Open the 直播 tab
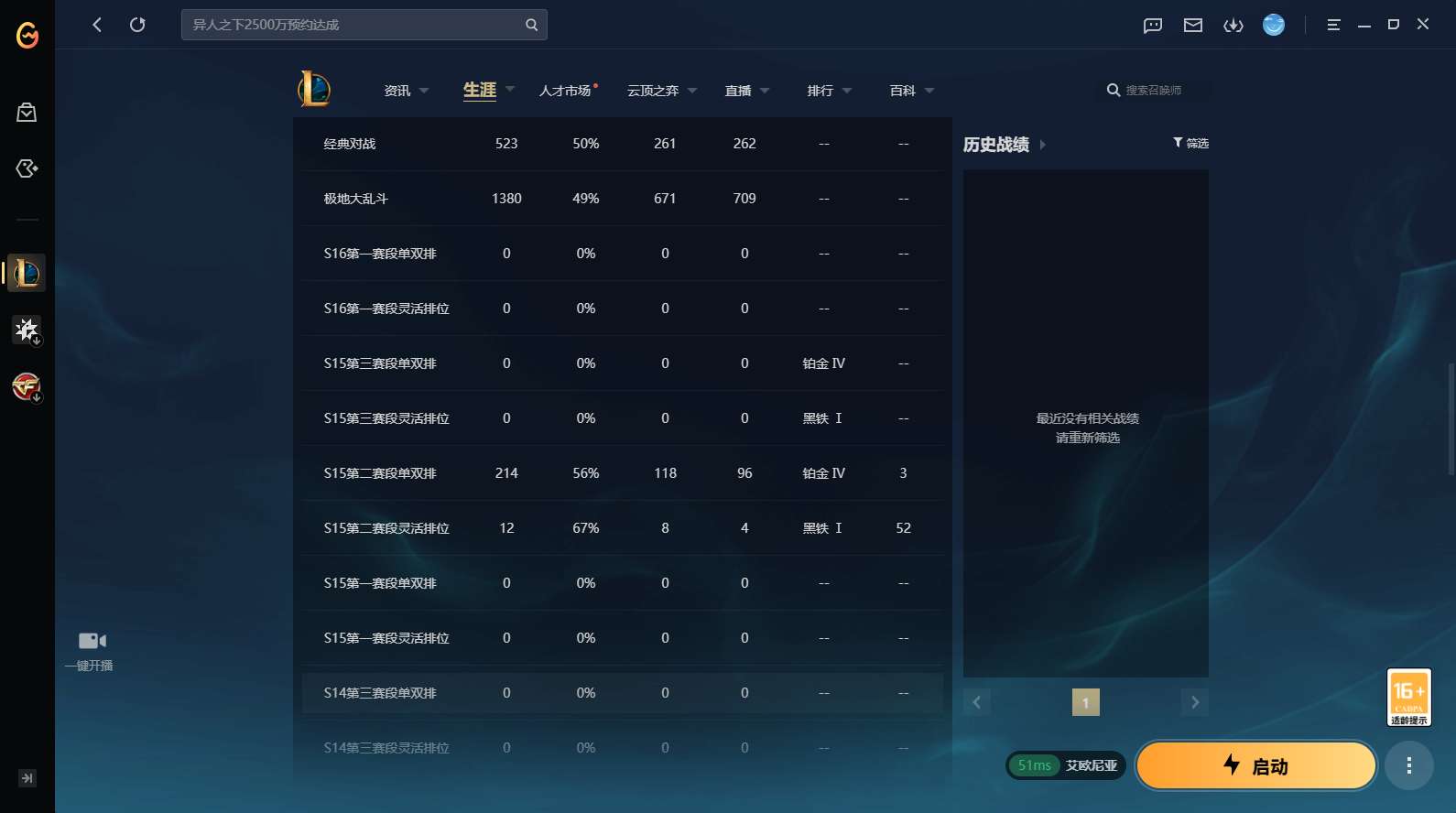This screenshot has height=813, width=1456. (x=738, y=91)
